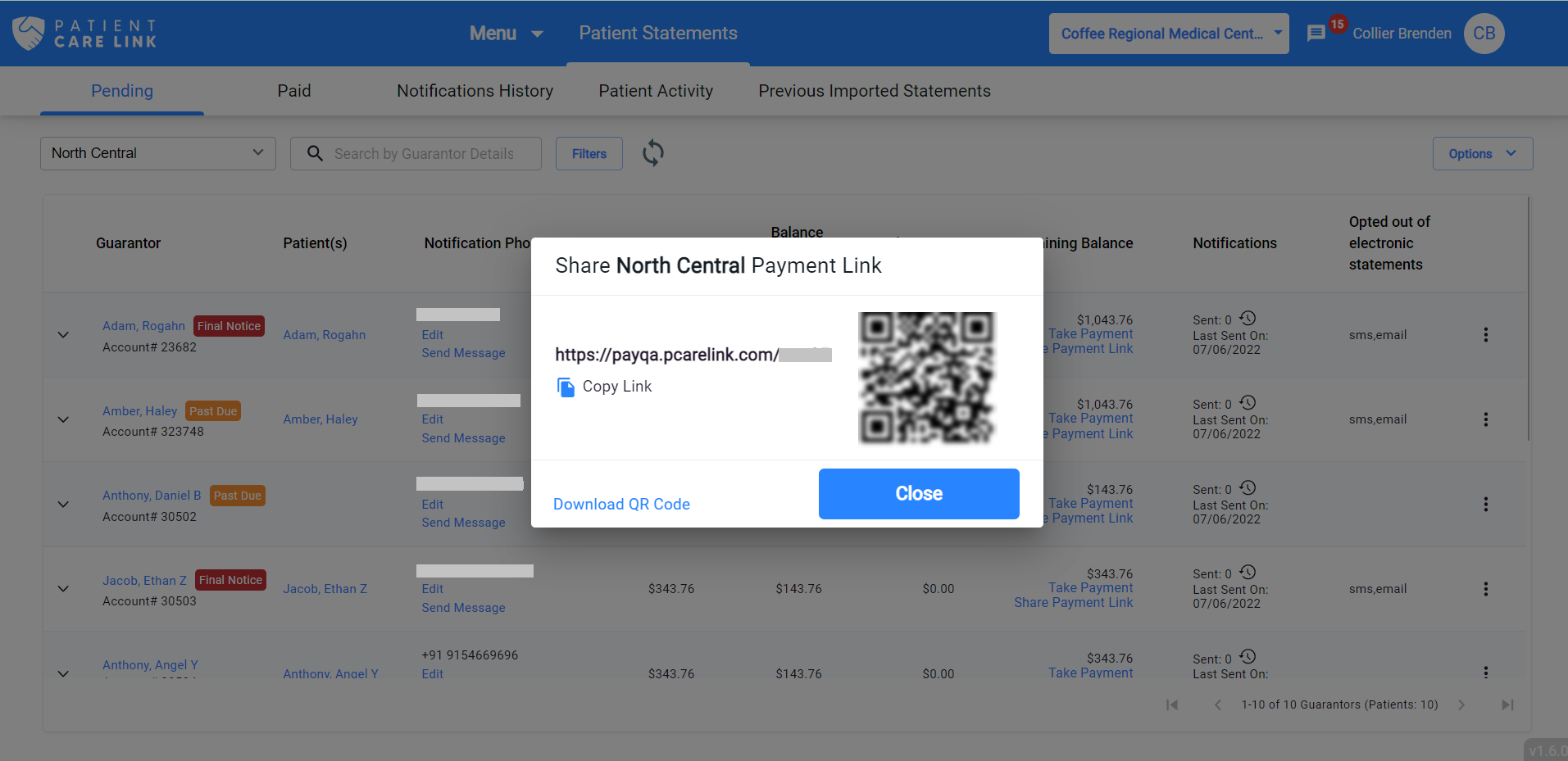Viewport: 1568px width, 761px height.
Task: Open Previous Imported Statements tab
Action: pos(875,91)
